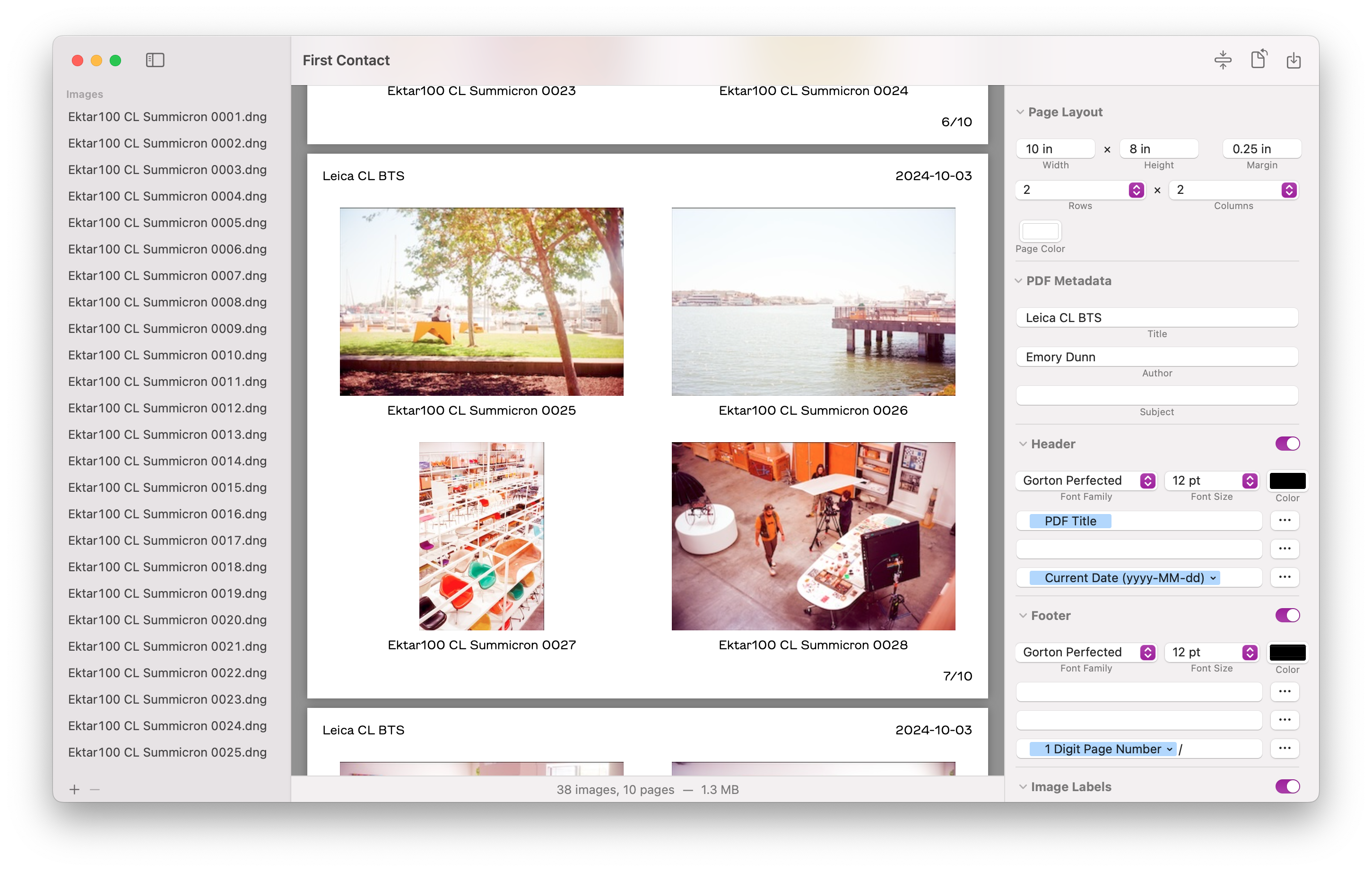This screenshot has height=872, width=1372.
Task: Click the export PDF download icon
Action: (x=1294, y=60)
